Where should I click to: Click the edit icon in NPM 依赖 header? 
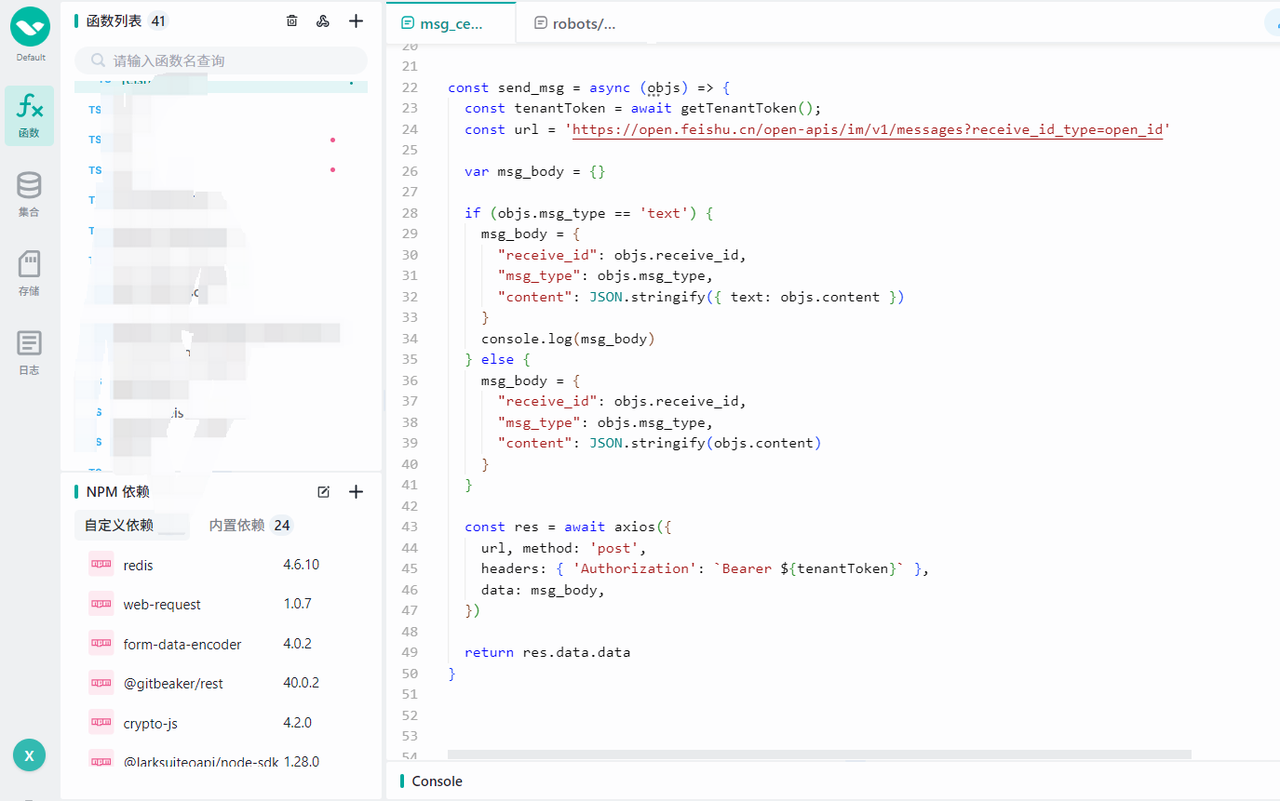(323, 492)
